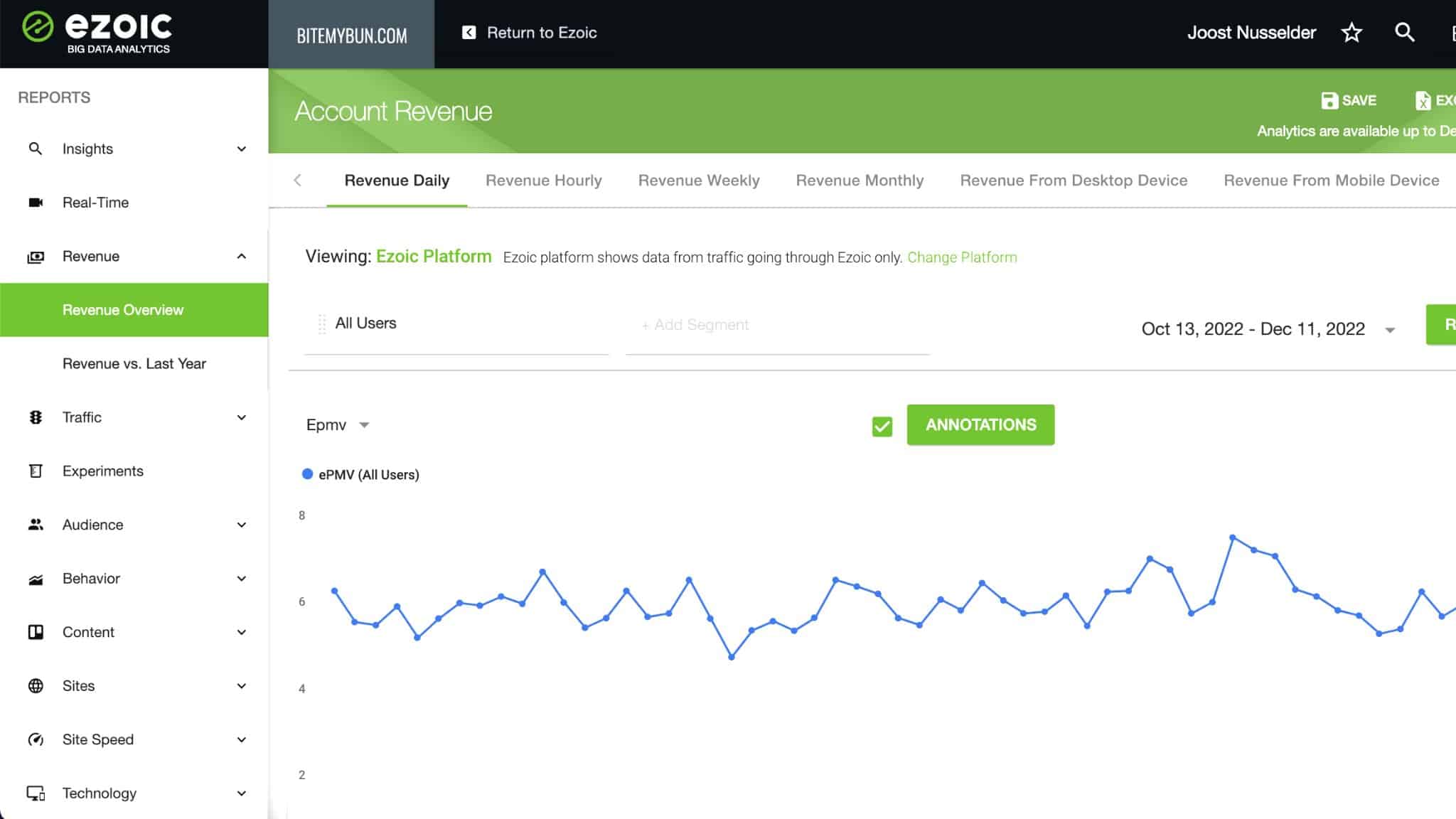Viewport: 1456px width, 819px height.
Task: Expand the Technology section chevron
Action: pyautogui.click(x=242, y=793)
